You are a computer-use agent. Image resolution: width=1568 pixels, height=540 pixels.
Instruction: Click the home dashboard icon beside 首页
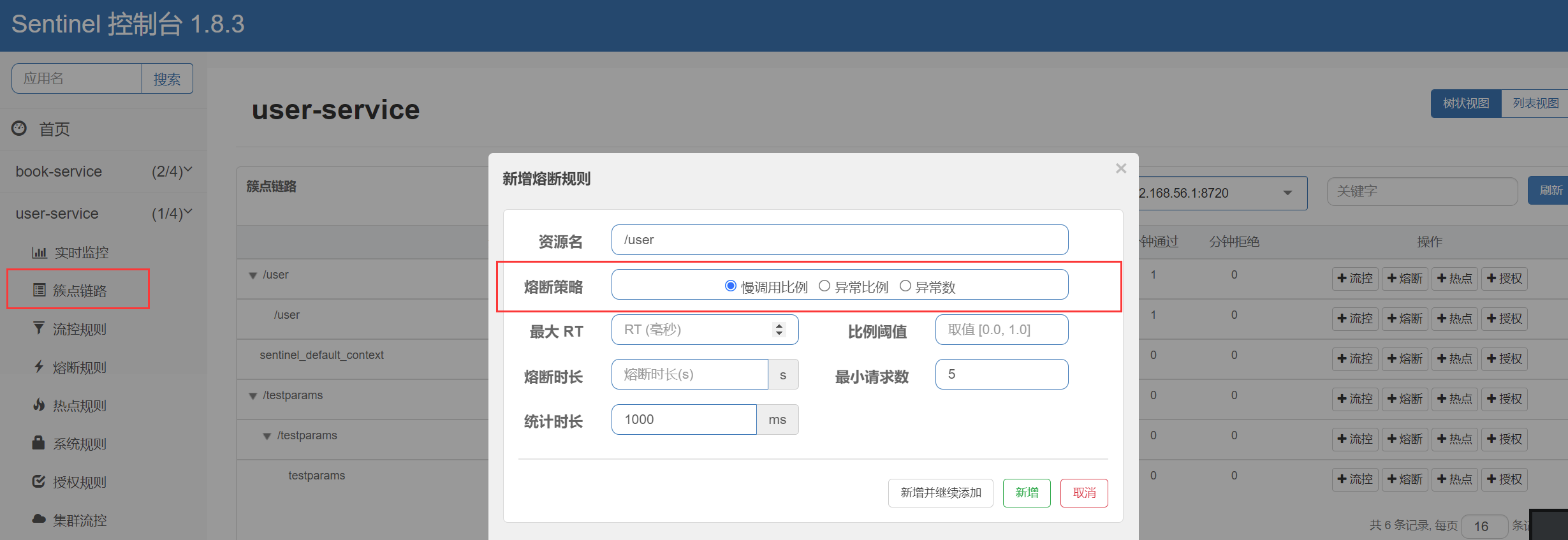coord(19,128)
